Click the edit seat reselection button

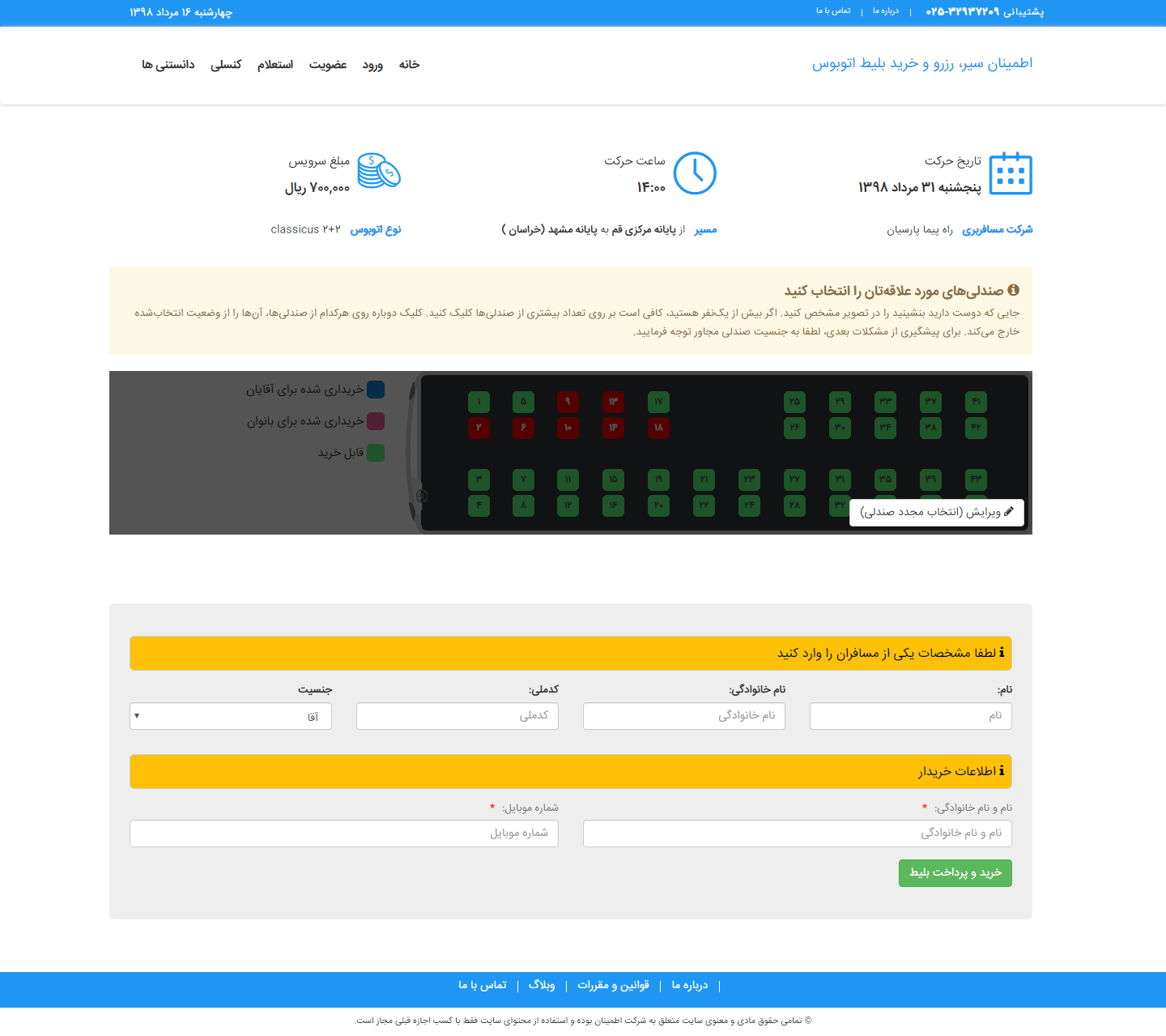point(936,513)
